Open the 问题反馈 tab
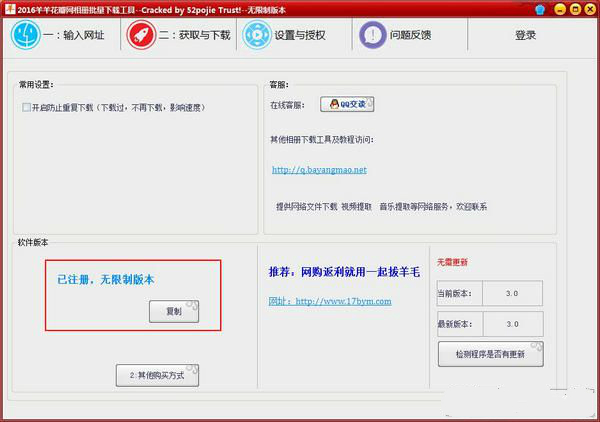This screenshot has height=422, width=600. (410, 35)
